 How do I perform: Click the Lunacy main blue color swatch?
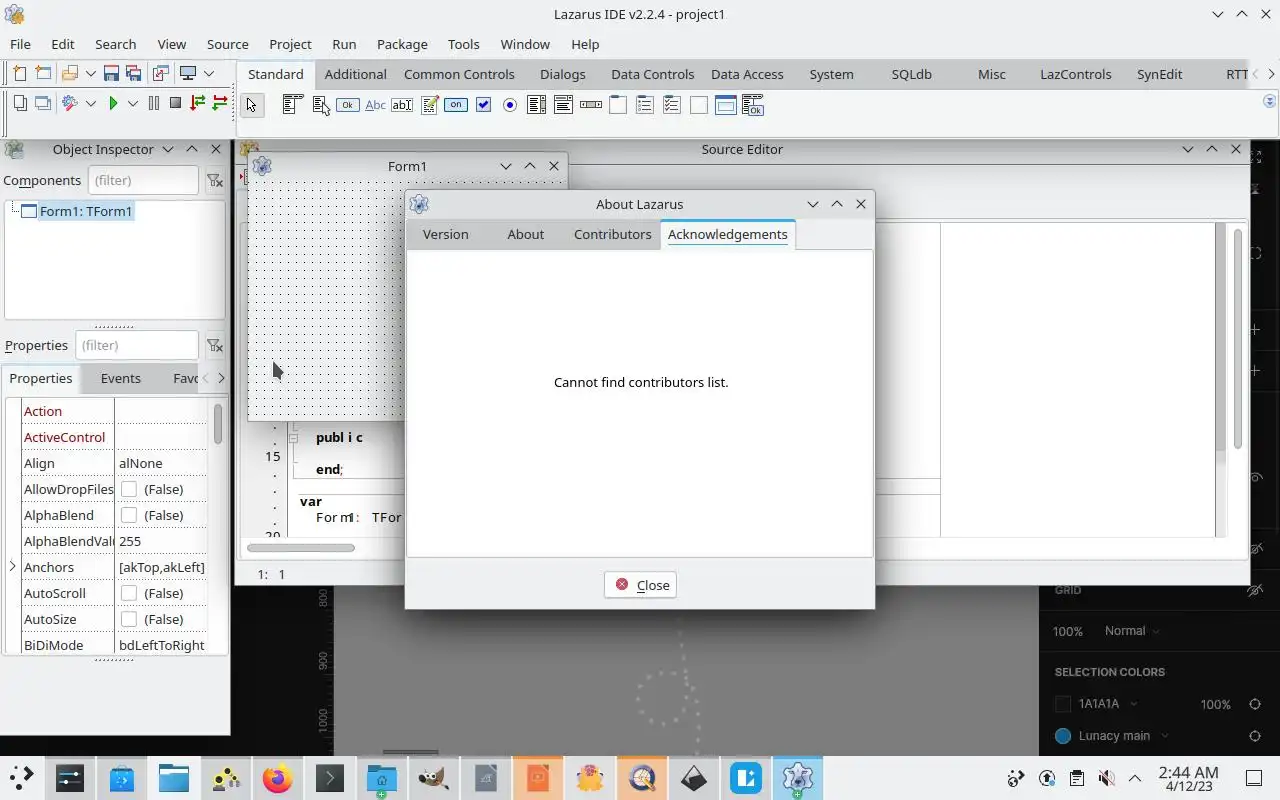click(1063, 736)
